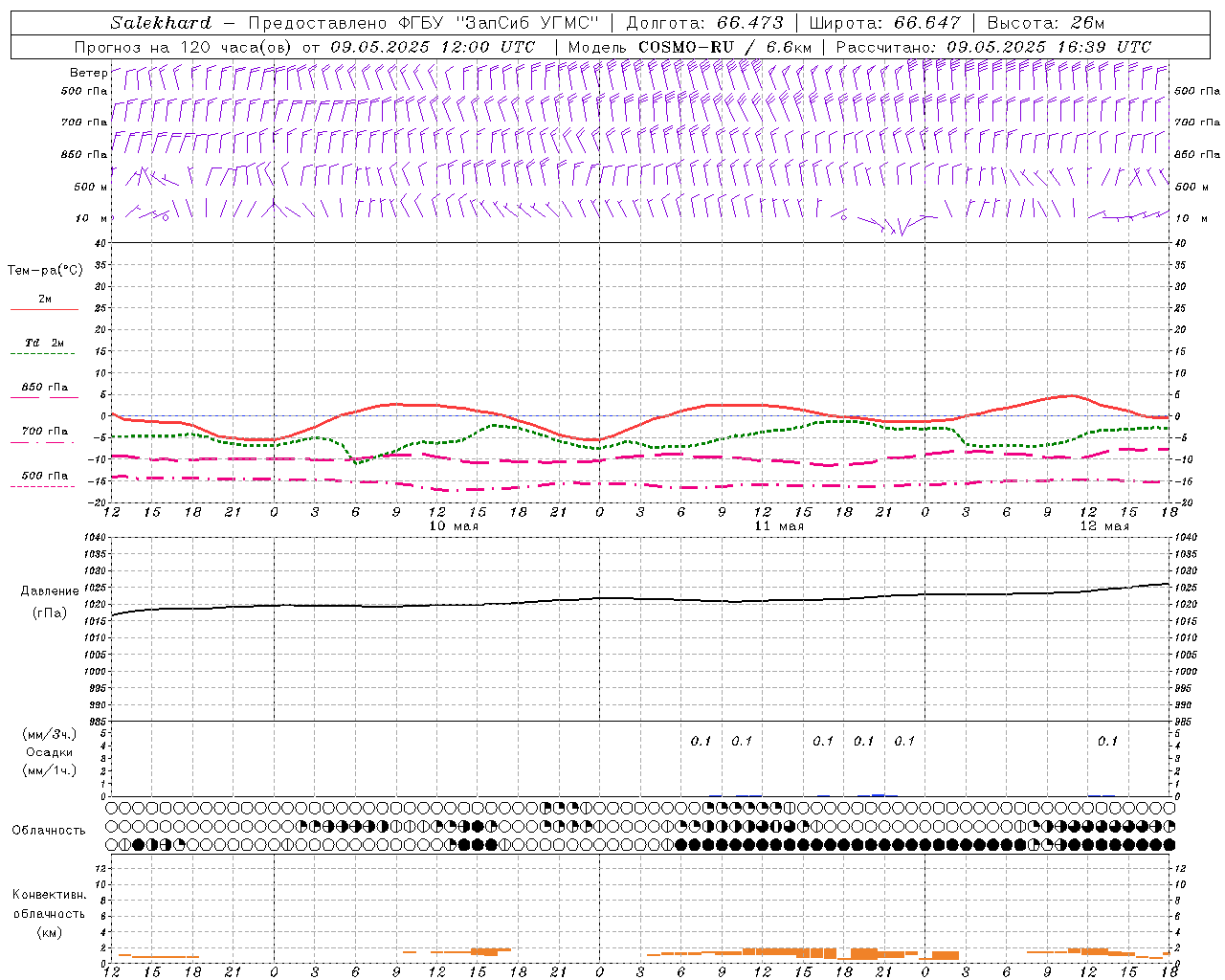Screen dimensions: 1225x980
Task: Click the Ветер wind section label
Action: (88, 73)
